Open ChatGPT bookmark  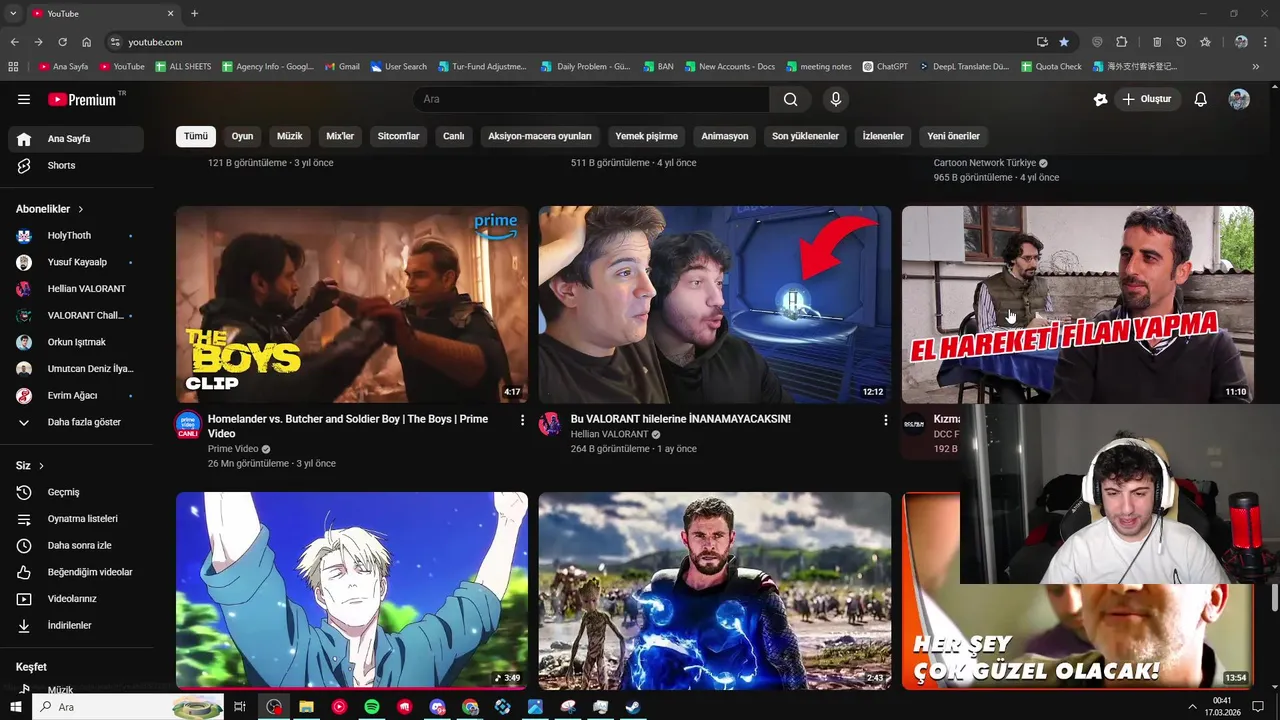[x=885, y=67]
